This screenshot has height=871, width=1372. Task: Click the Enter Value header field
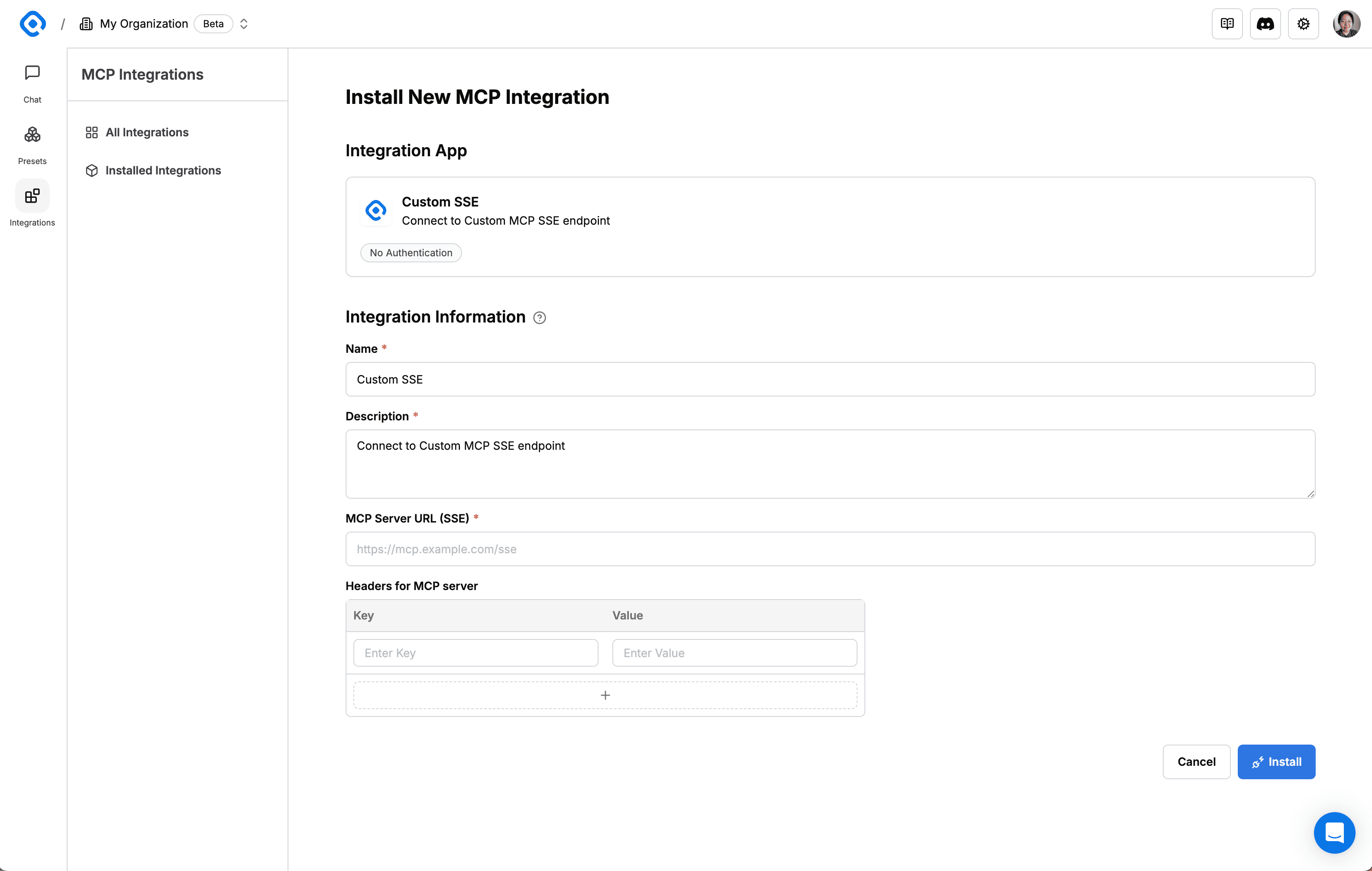[x=734, y=653]
